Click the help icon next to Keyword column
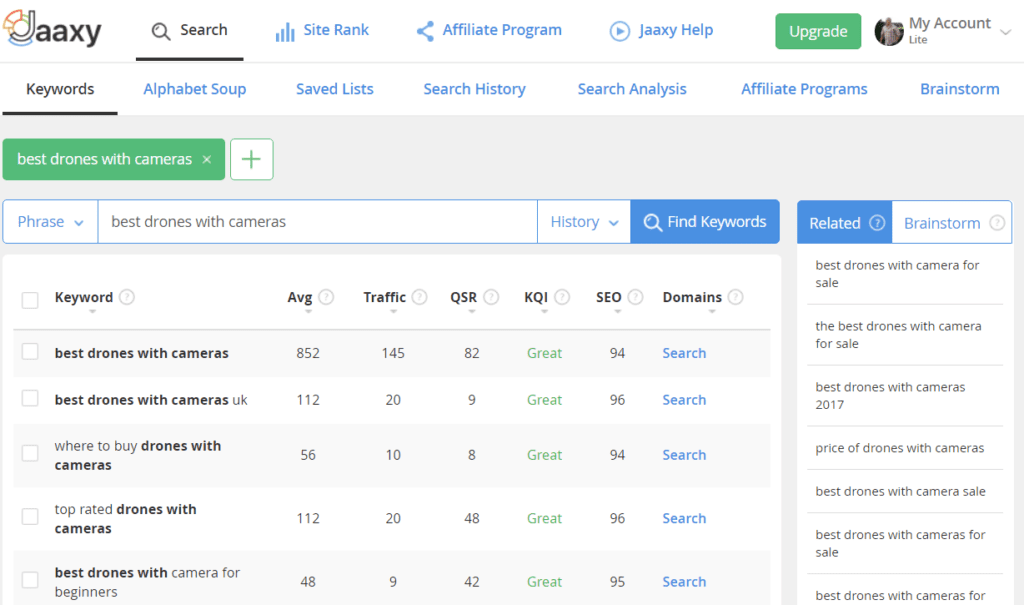 (x=127, y=297)
